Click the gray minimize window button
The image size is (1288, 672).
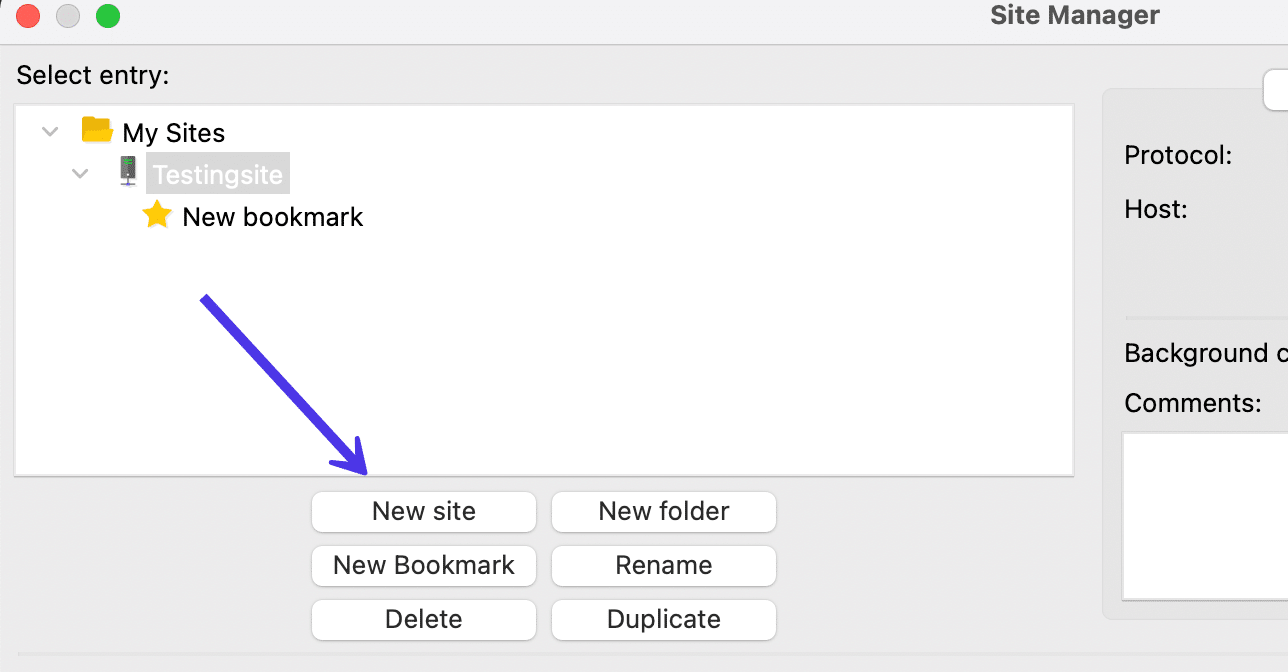point(68,16)
